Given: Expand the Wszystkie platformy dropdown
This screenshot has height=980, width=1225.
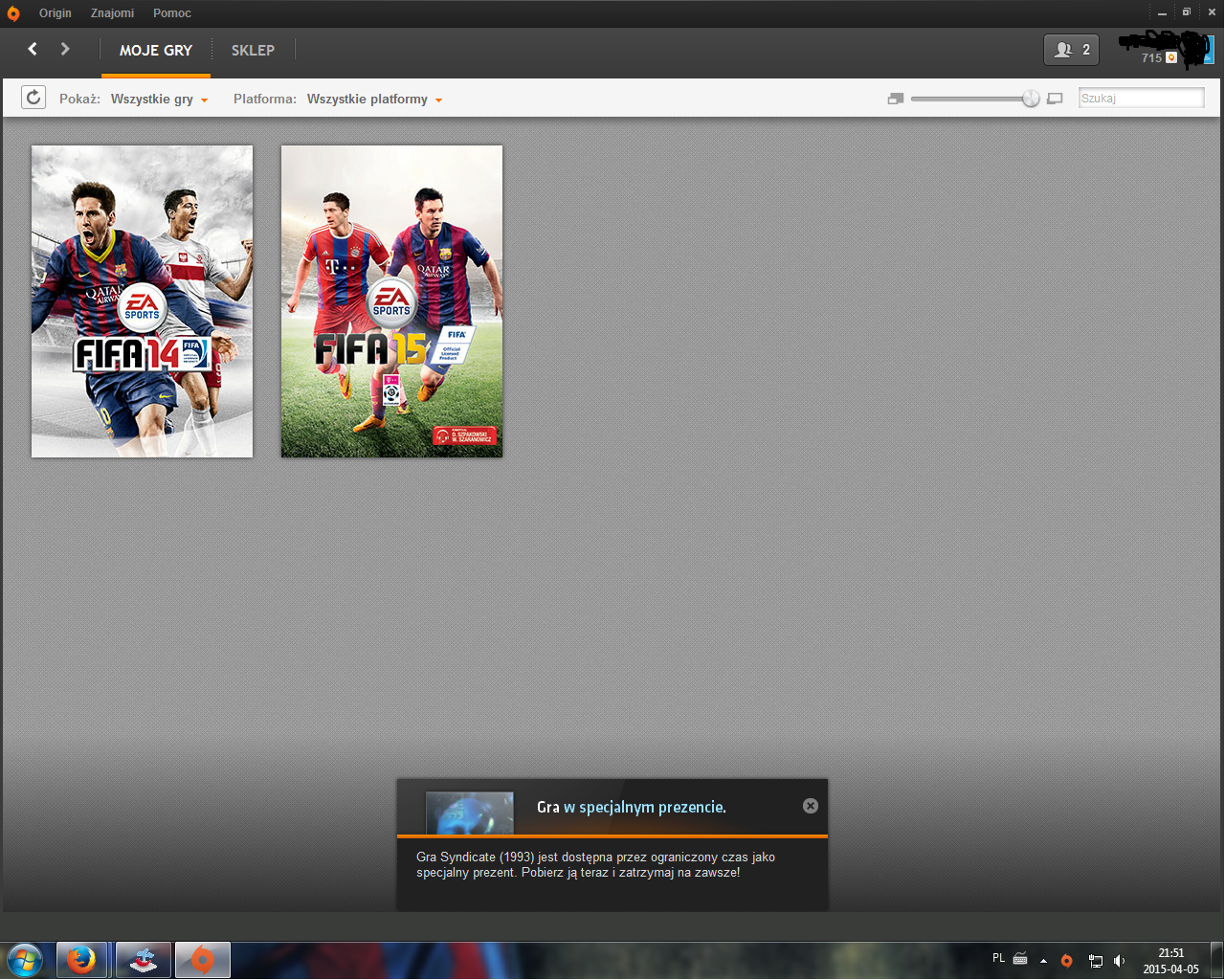Looking at the screenshot, I should tap(374, 100).
